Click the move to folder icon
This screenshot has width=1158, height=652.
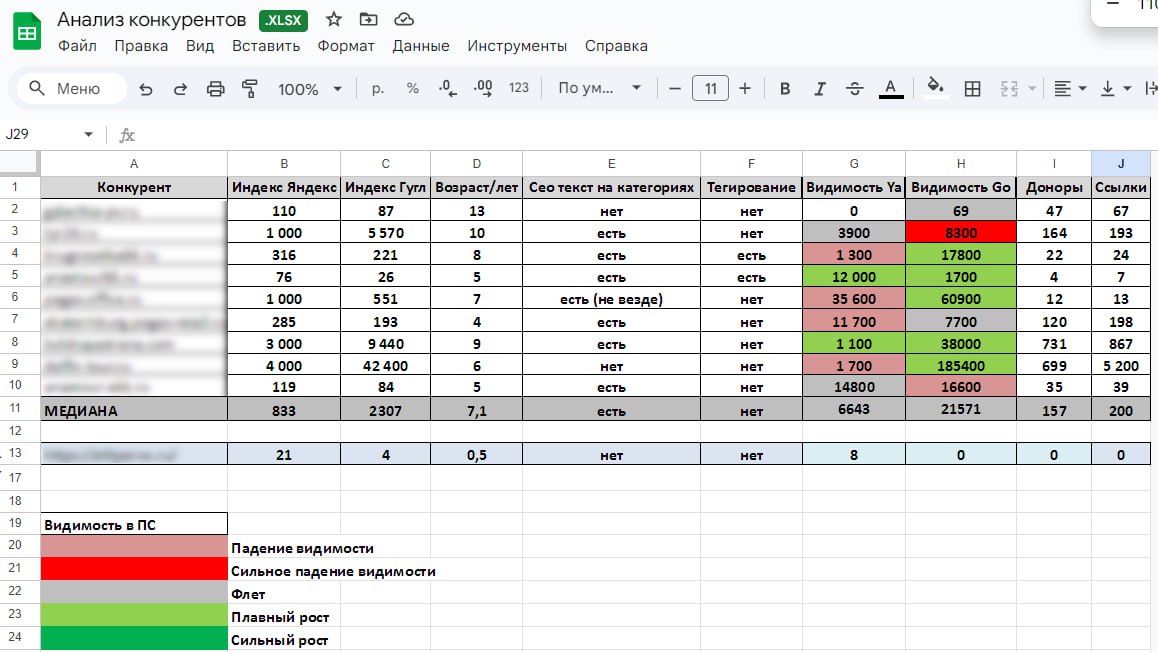[369, 19]
